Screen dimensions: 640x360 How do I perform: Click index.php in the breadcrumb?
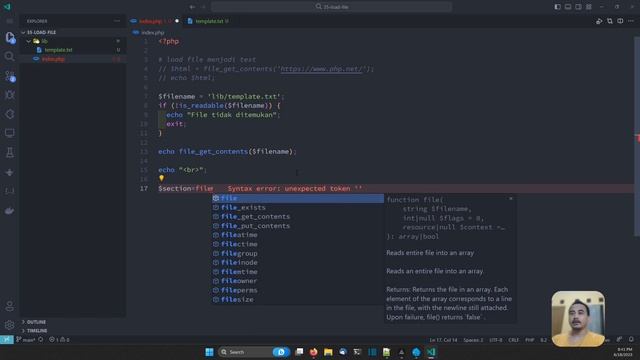153,32
